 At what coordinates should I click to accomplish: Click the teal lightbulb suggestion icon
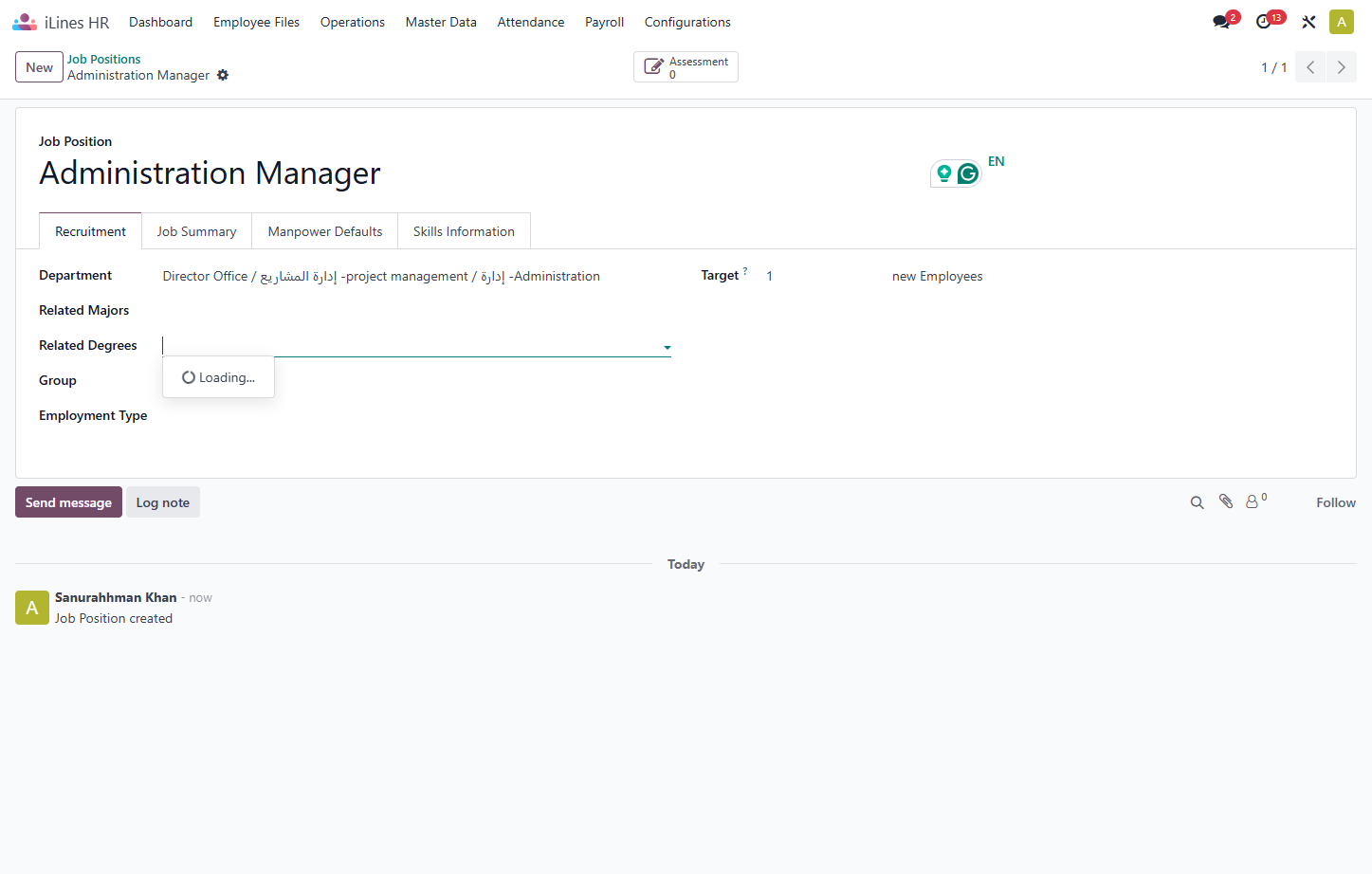point(943,173)
